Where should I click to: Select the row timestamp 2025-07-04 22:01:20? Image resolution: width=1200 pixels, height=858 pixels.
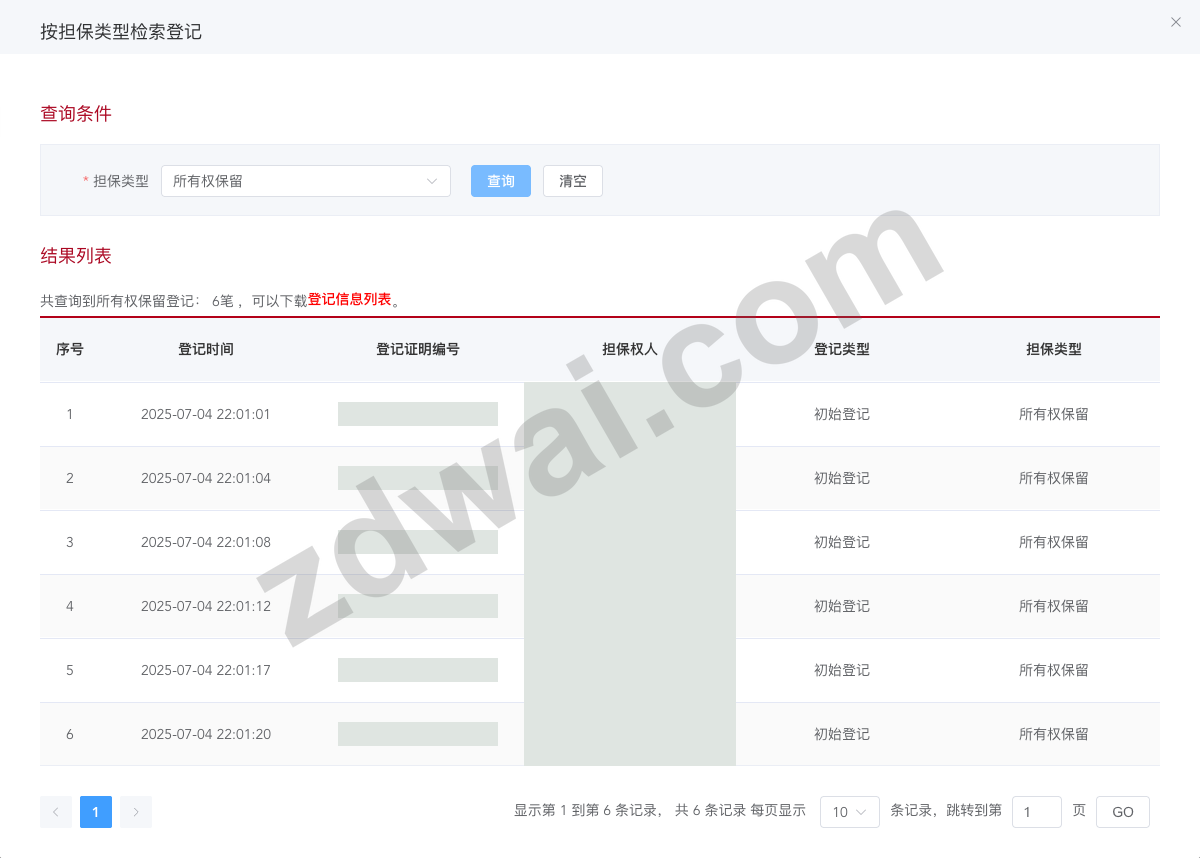(206, 734)
